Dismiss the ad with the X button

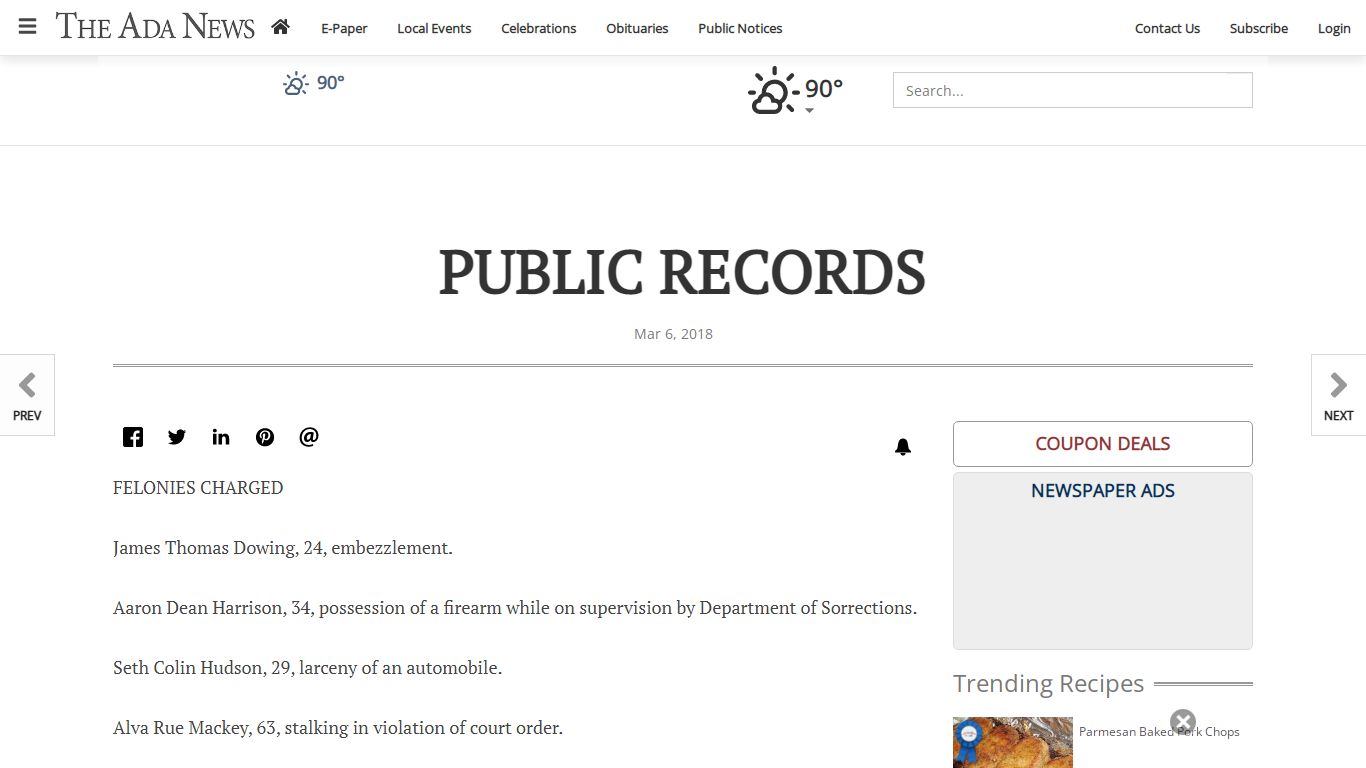[1183, 722]
